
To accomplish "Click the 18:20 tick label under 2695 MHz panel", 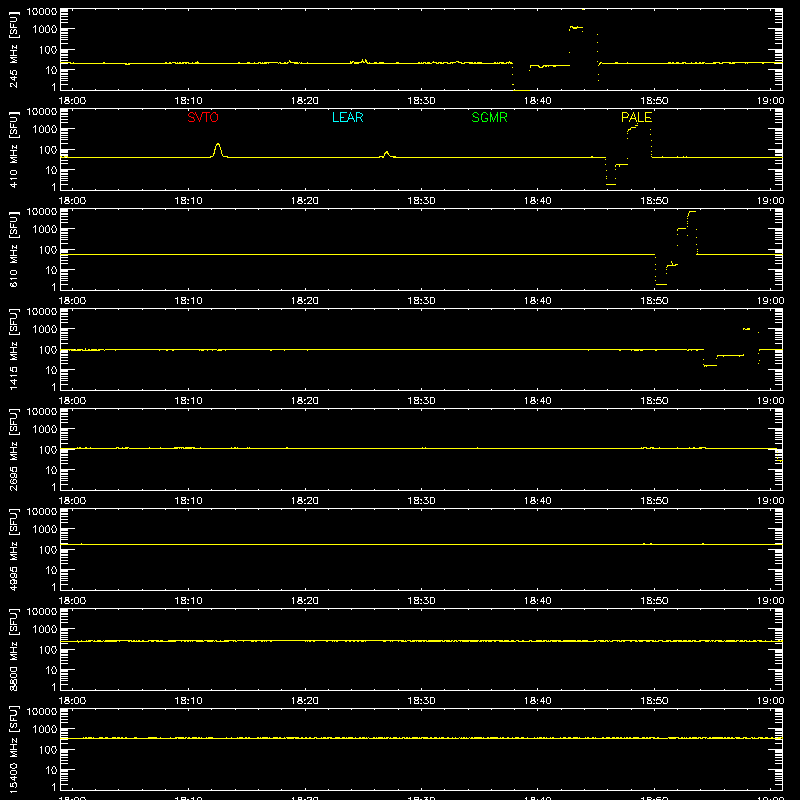I will click(305, 501).
